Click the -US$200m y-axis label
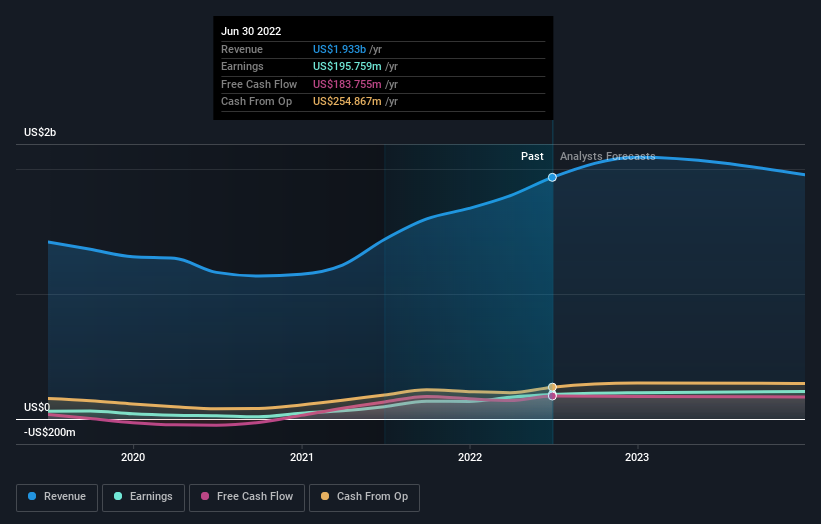The height and width of the screenshot is (524, 821). click(50, 432)
